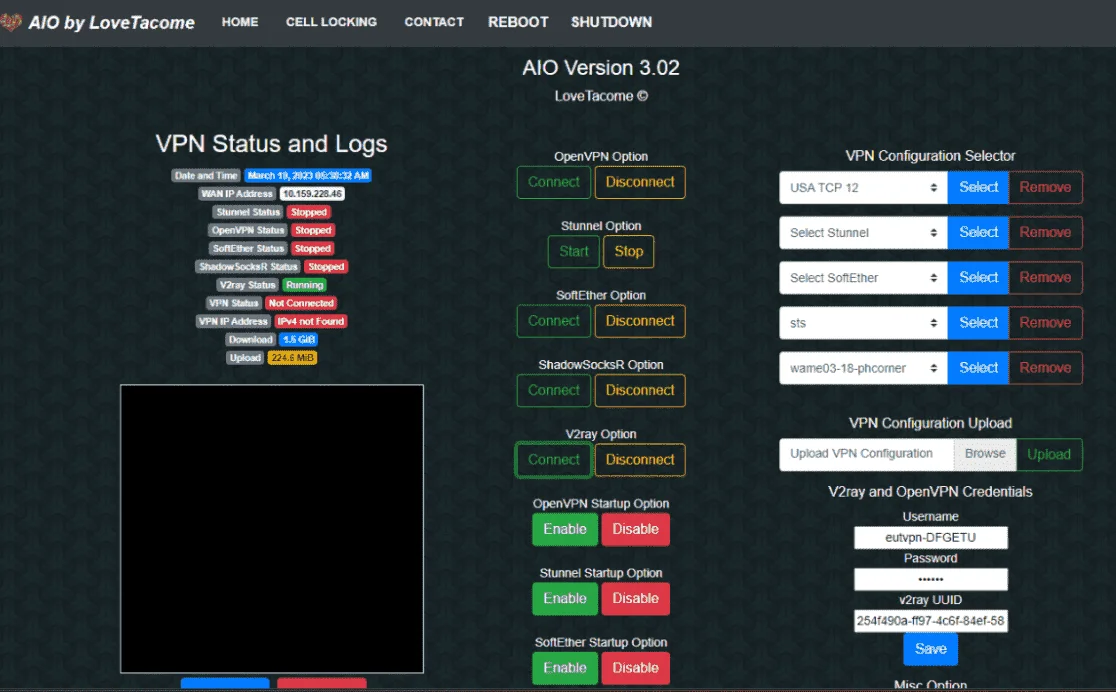The width and height of the screenshot is (1116, 692).
Task: Click the green Upload button
Action: (x=1049, y=454)
